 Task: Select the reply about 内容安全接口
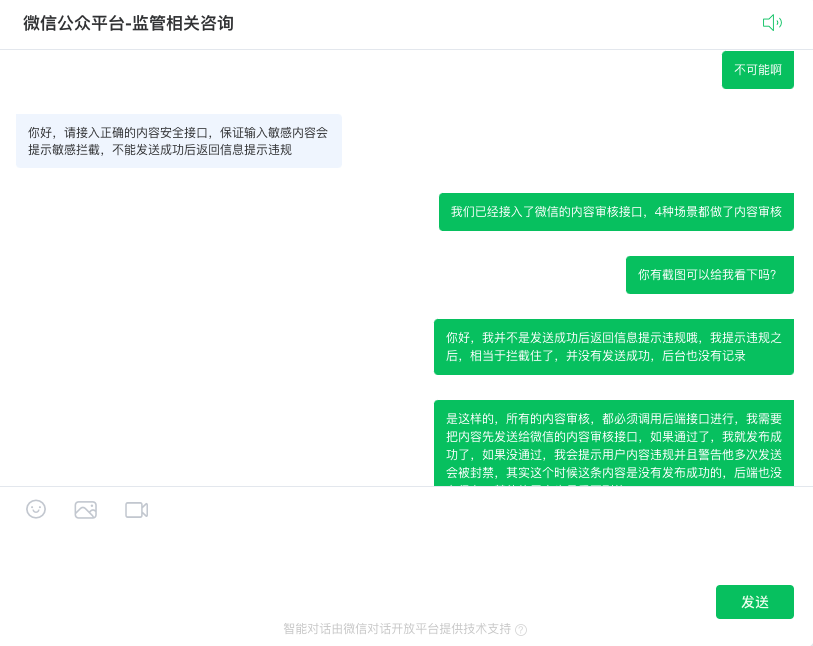coord(179,141)
